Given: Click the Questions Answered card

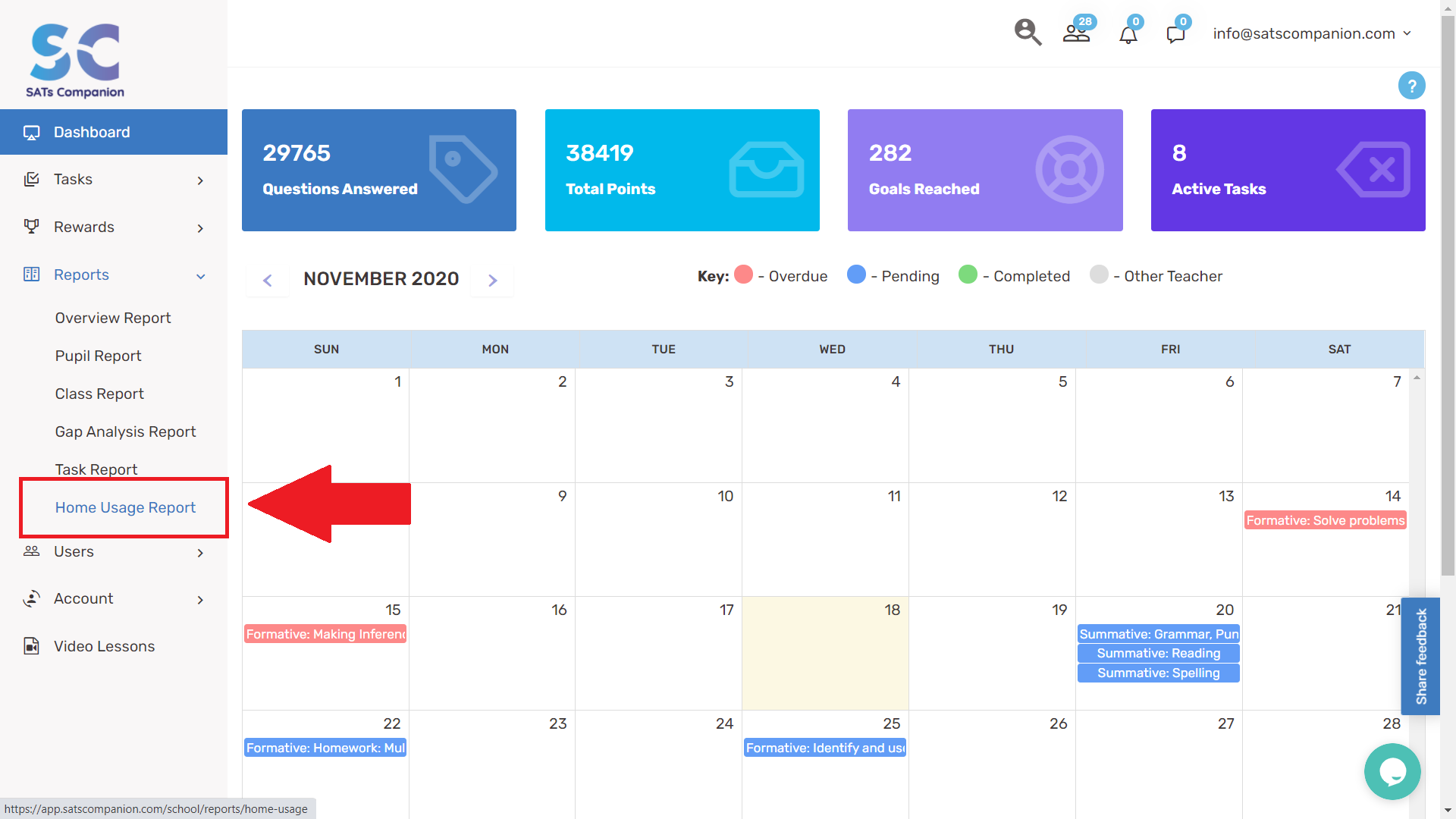Looking at the screenshot, I should (379, 170).
